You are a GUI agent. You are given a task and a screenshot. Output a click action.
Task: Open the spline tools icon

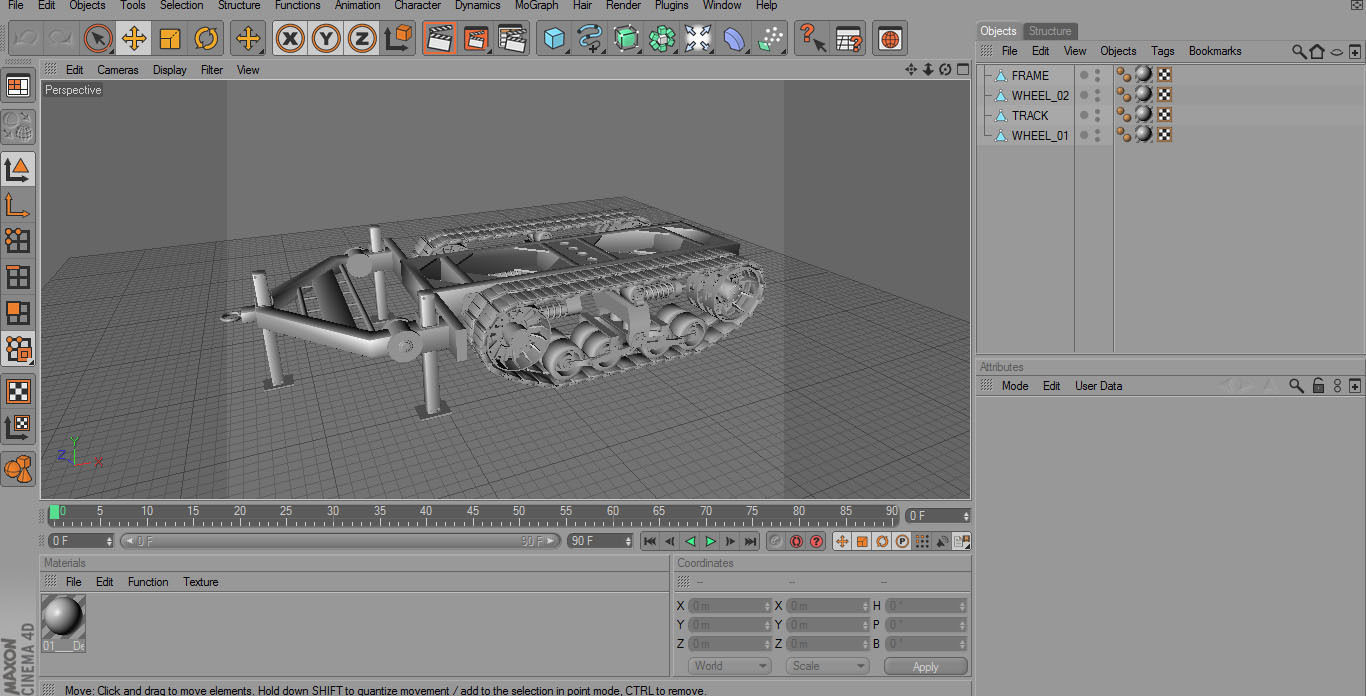point(590,39)
